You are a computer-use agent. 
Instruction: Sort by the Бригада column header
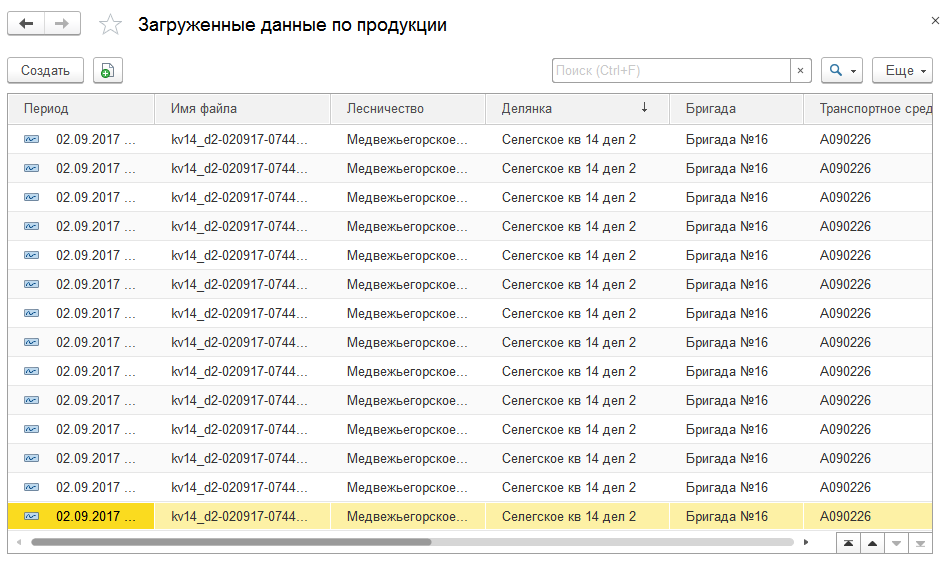point(736,109)
